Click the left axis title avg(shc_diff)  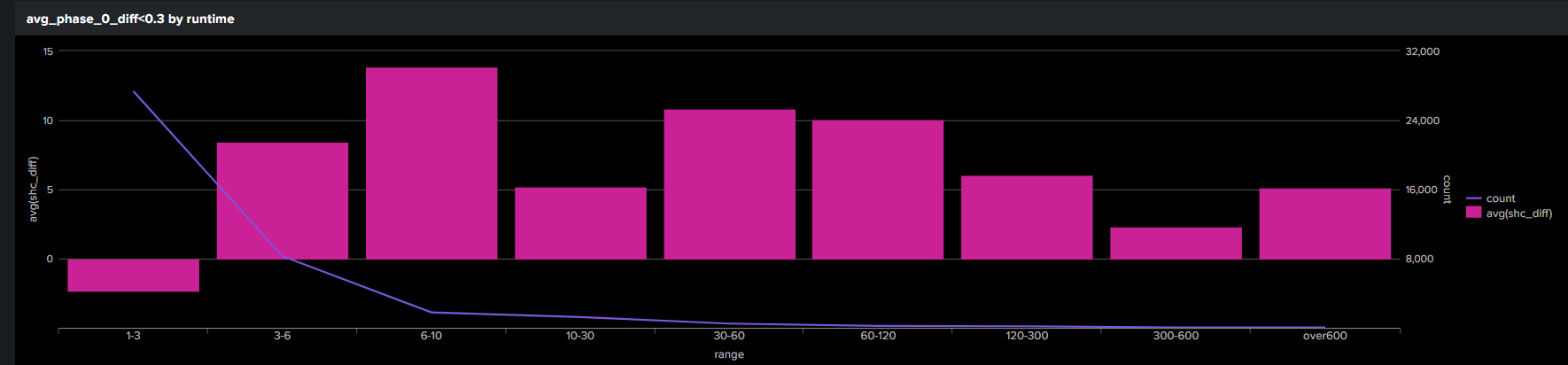[33, 189]
